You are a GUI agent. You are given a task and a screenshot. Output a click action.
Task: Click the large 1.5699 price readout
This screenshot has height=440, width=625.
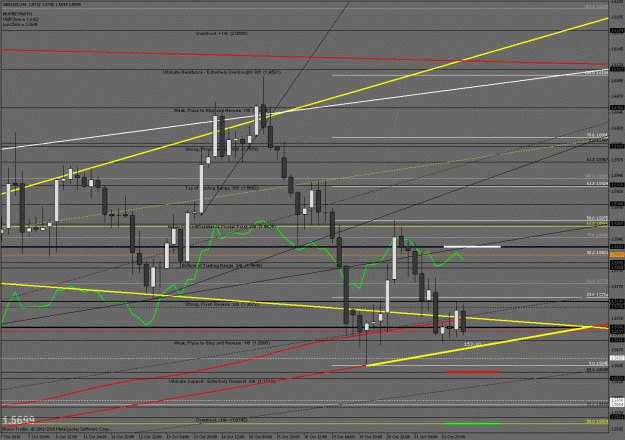pyautogui.click(x=18, y=420)
